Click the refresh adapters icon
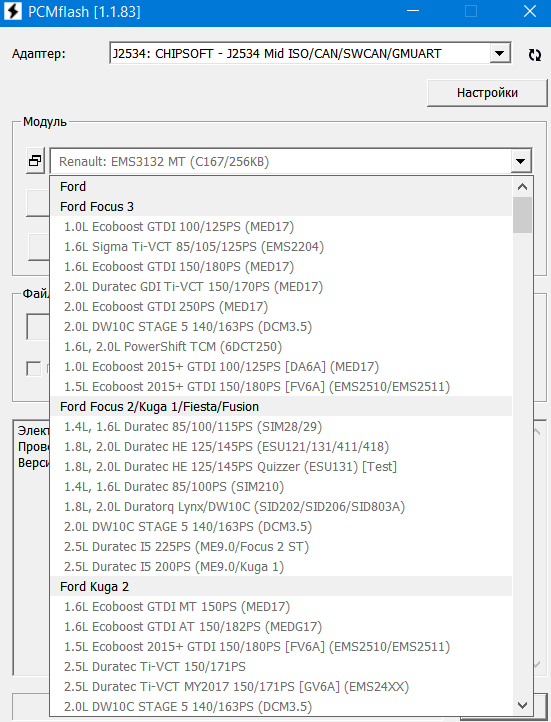Viewport: 551px width, 722px height. coord(534,55)
